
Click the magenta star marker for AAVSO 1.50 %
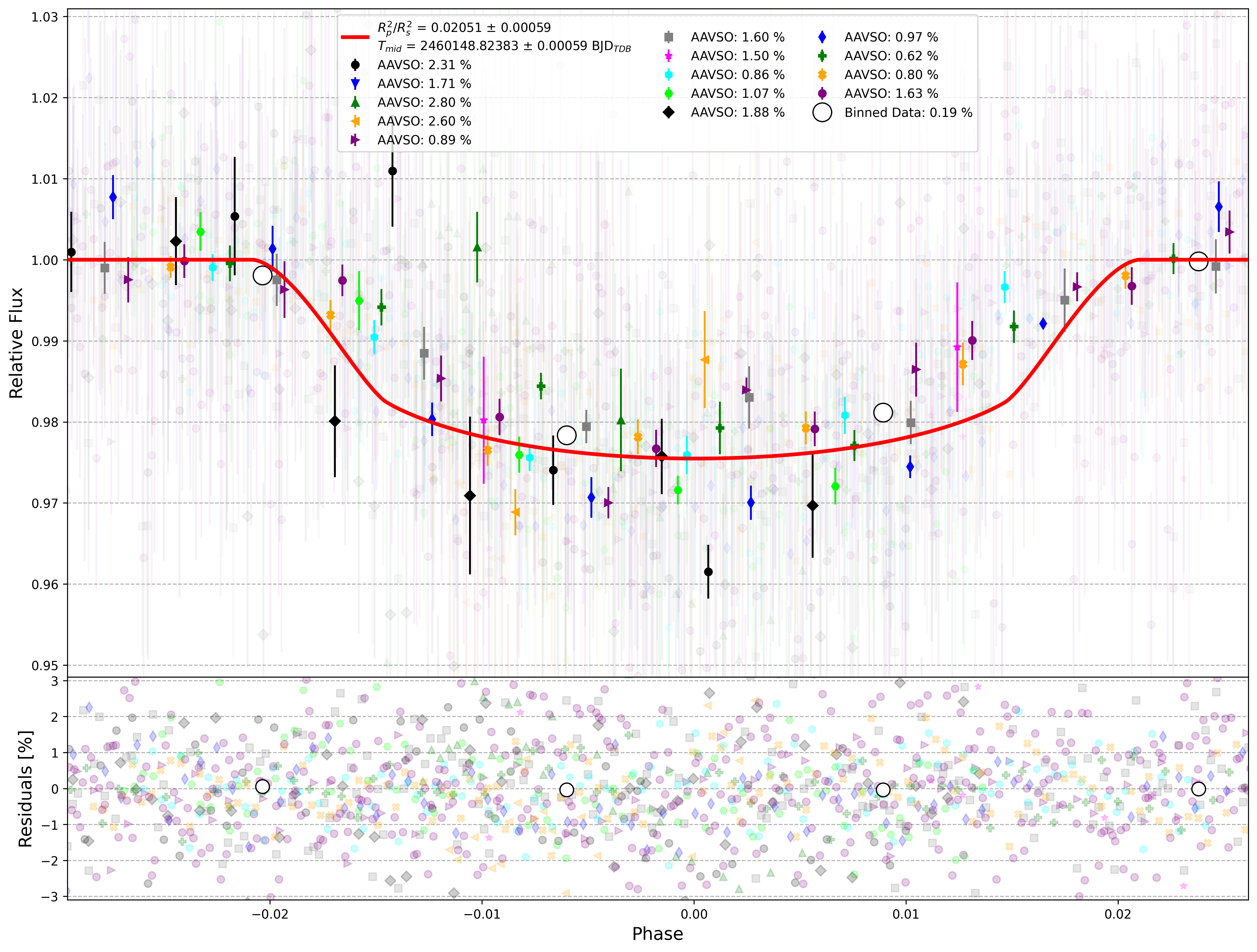pos(669,56)
